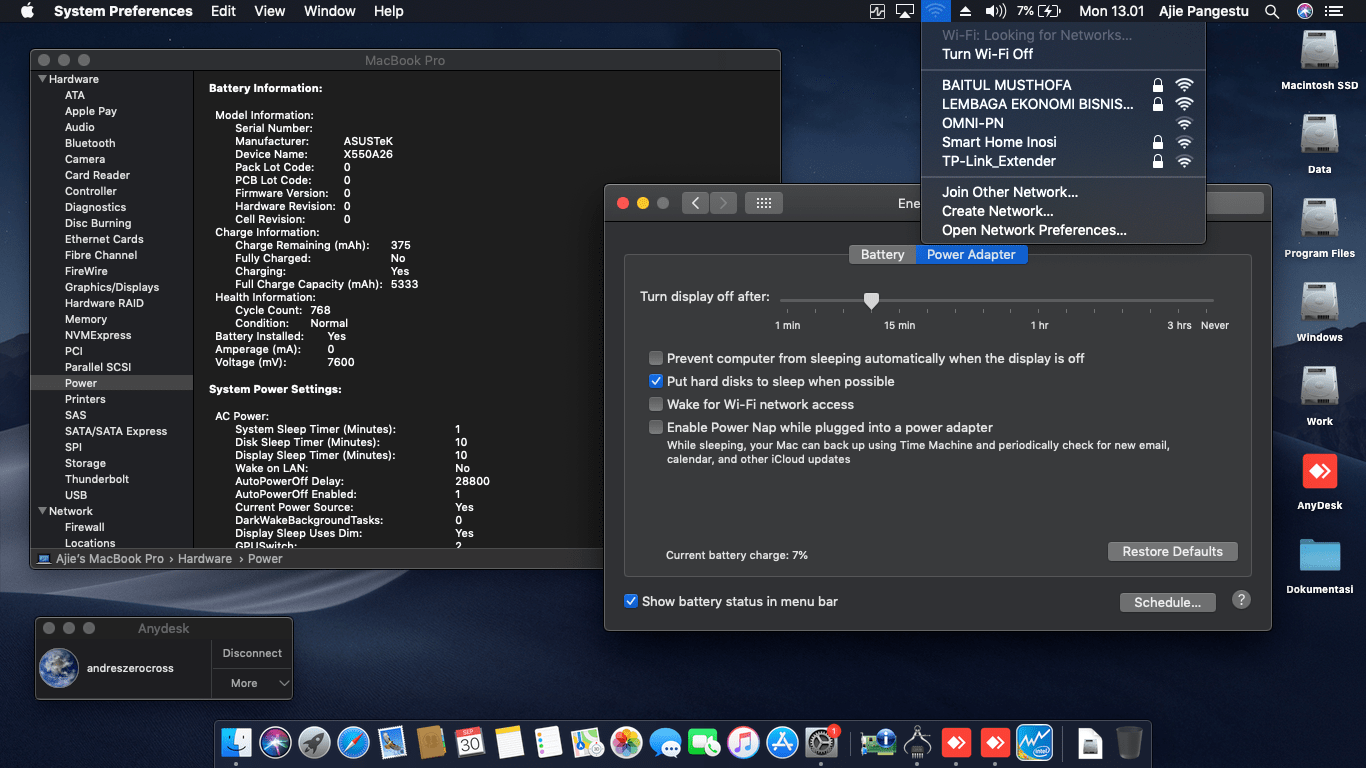
Task: Launch Siri from the dock
Action: pos(275,742)
